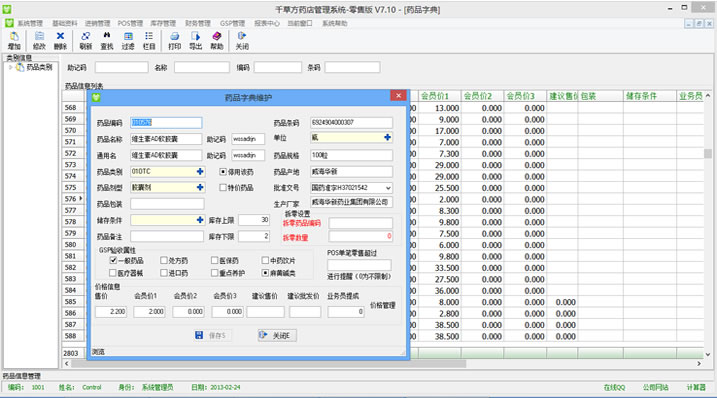Click 计算器 in the status bar
The image size is (717, 398).
click(696, 387)
